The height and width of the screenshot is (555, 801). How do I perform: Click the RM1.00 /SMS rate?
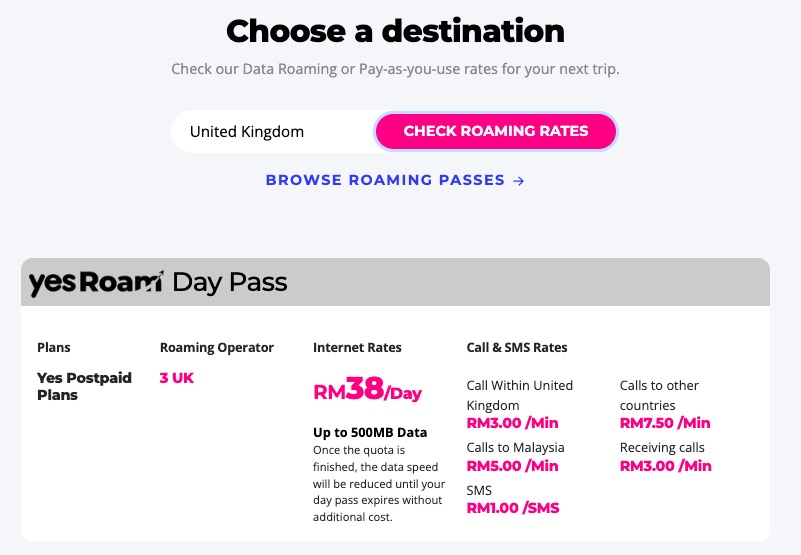[x=512, y=507]
